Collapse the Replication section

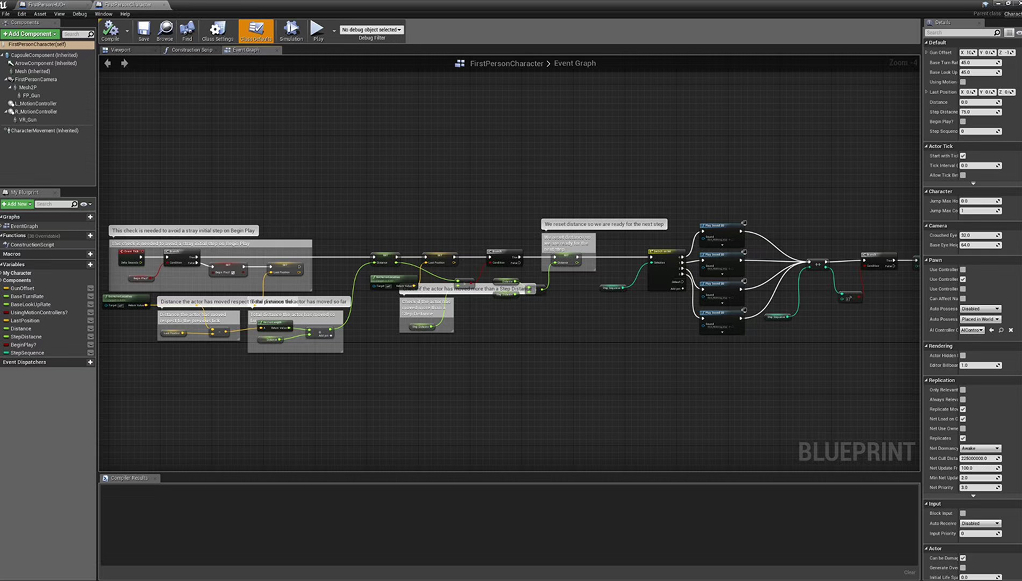[926, 380]
